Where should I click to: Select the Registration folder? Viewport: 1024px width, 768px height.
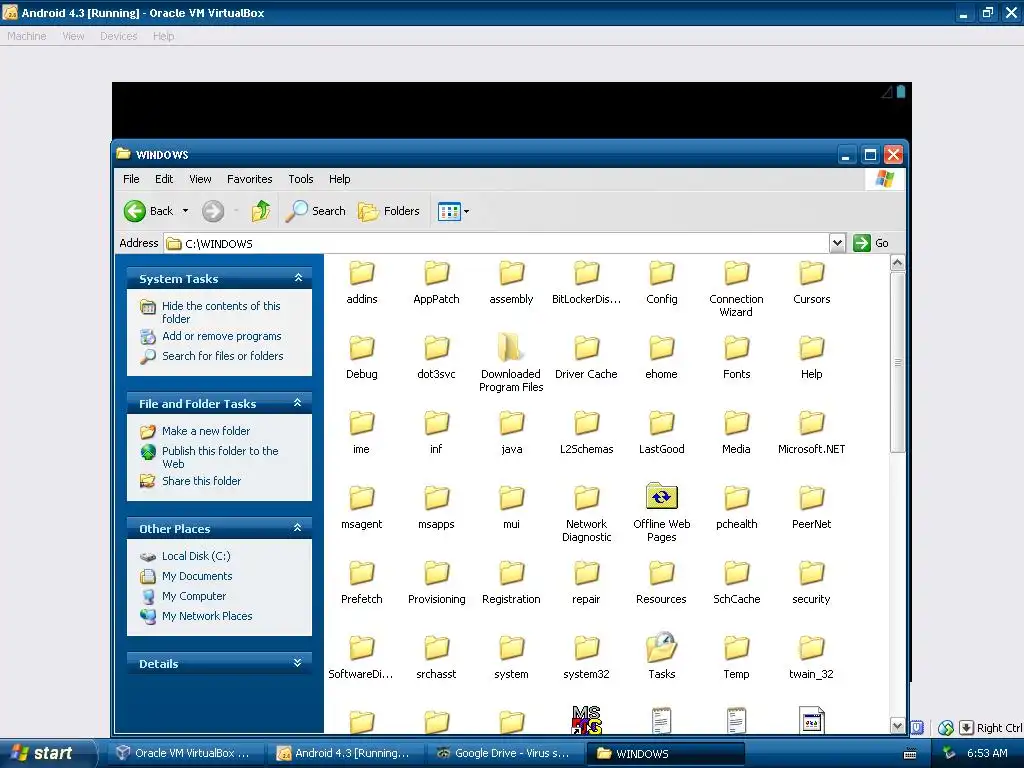tap(511, 583)
